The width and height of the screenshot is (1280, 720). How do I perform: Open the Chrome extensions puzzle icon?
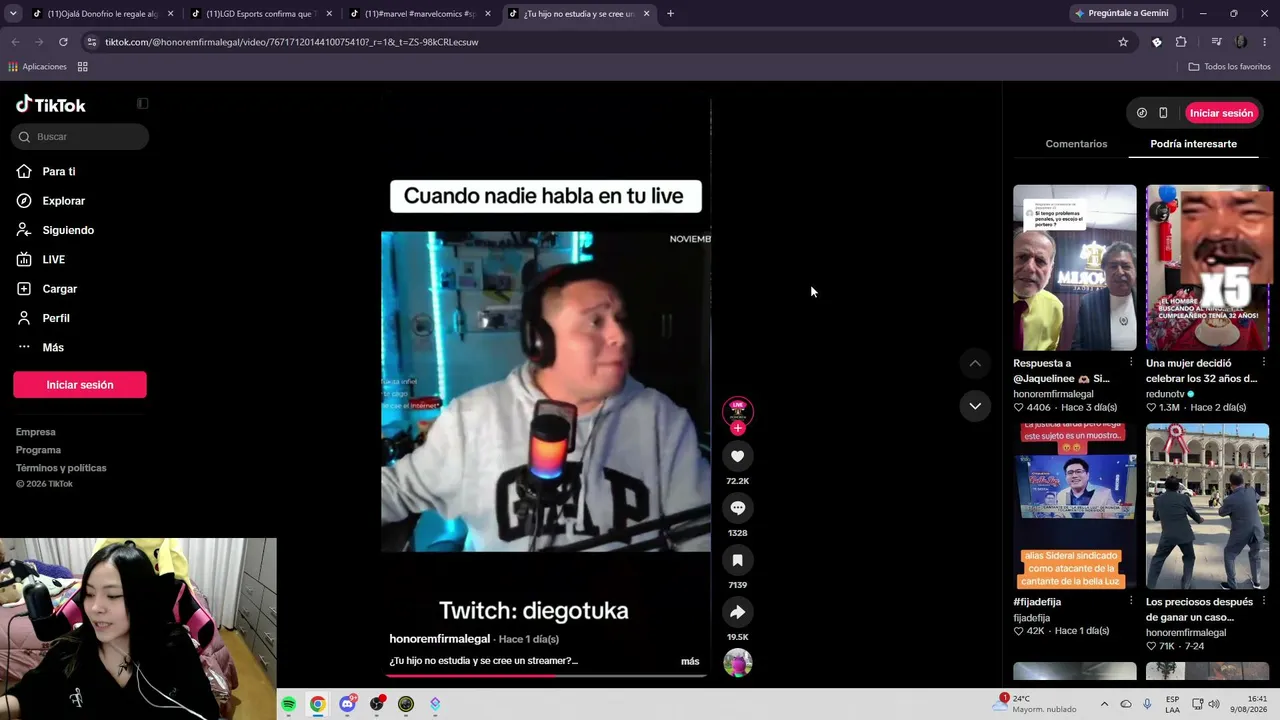pos(1181,42)
